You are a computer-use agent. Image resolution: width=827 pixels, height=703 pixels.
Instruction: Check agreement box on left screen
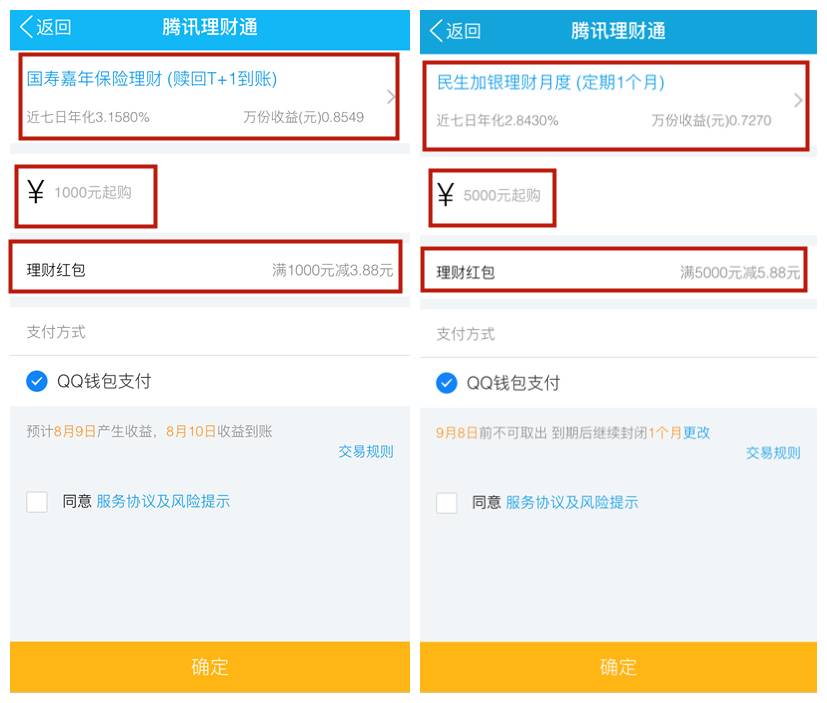pyautogui.click(x=37, y=502)
